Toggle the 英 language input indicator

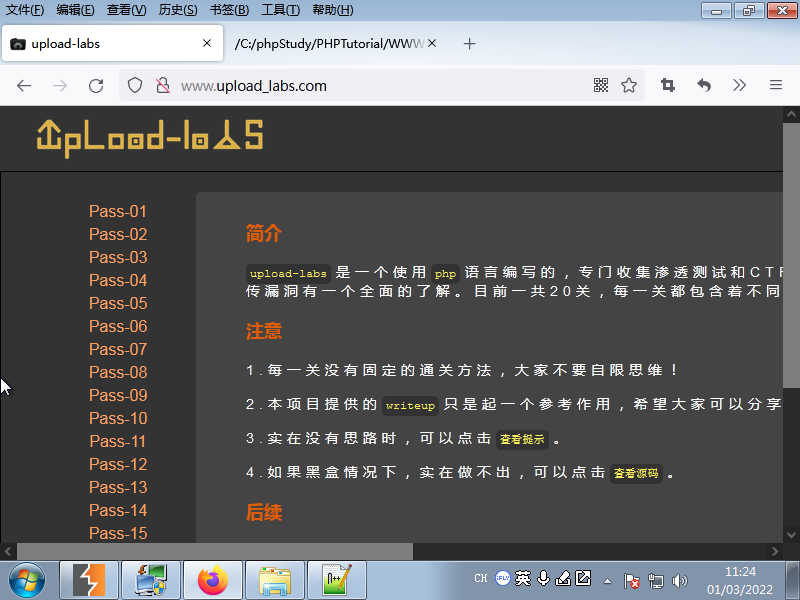[522, 578]
